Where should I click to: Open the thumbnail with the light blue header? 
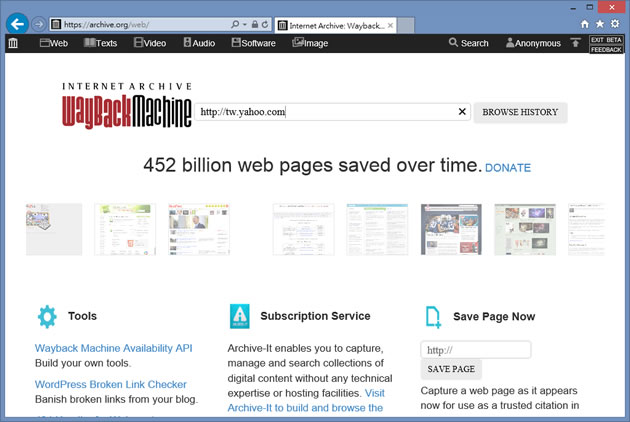coord(377,229)
